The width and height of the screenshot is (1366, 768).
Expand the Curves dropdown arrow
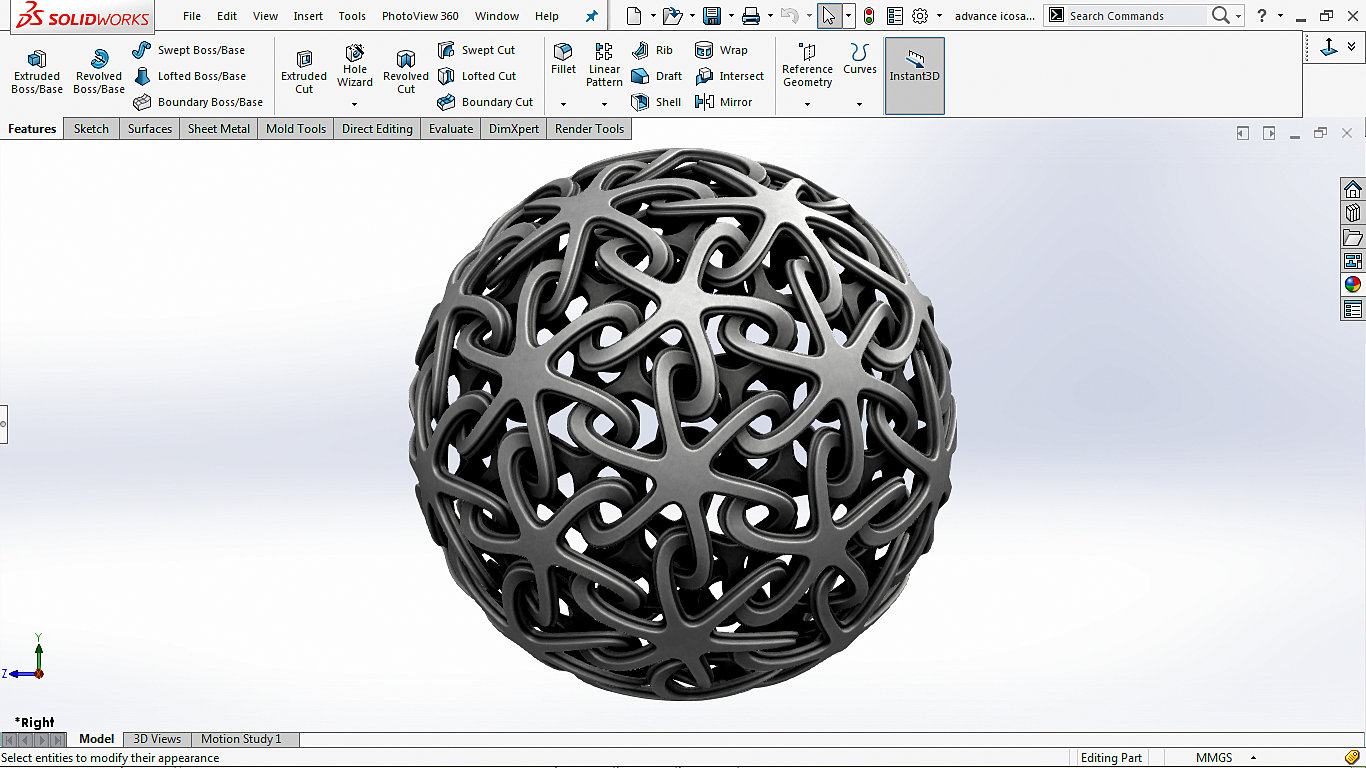point(859,104)
